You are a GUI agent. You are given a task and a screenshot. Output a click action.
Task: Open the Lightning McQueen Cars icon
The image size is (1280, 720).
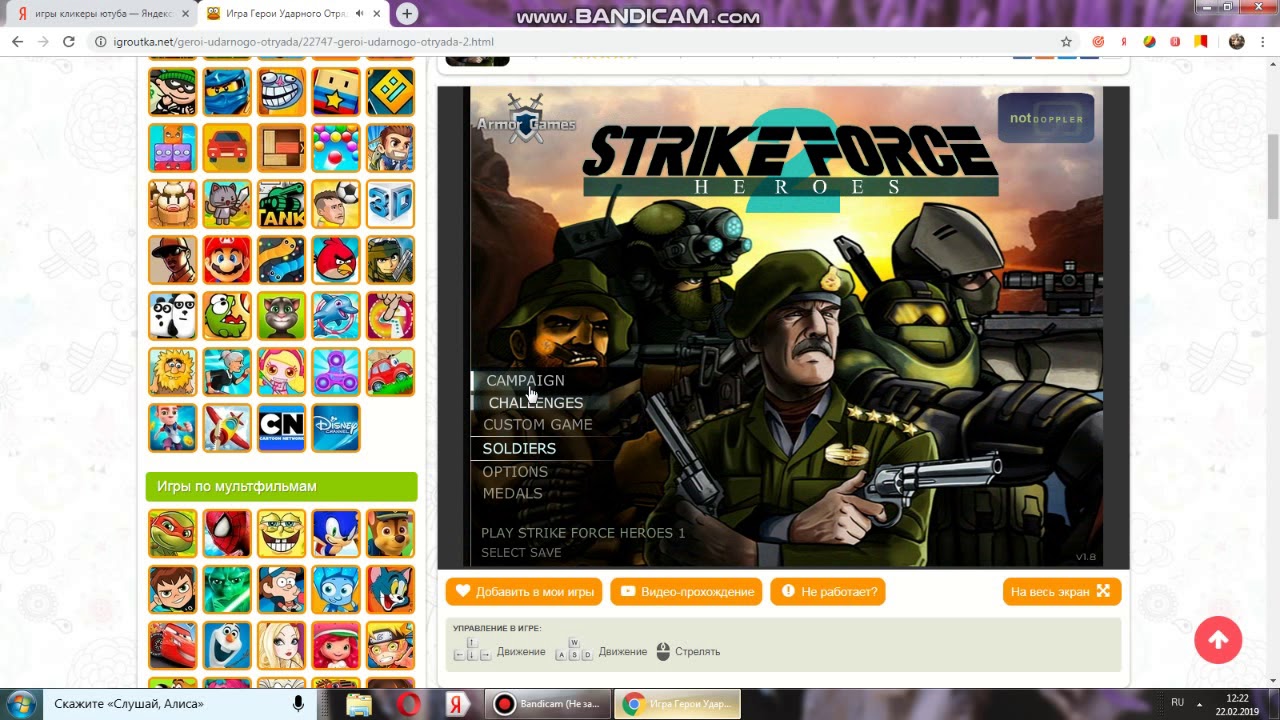coord(173,645)
